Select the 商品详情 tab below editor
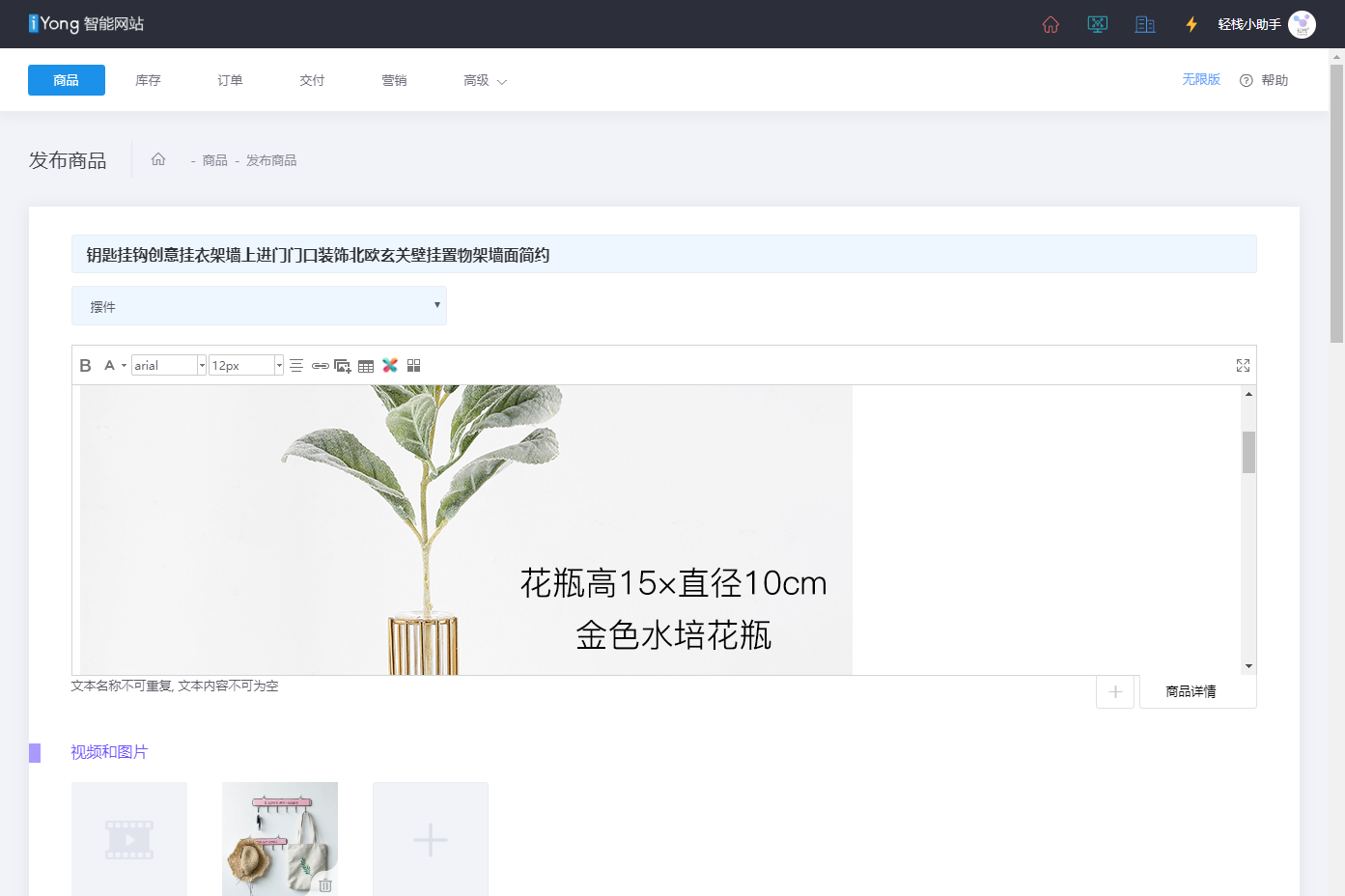Viewport: 1345px width, 896px height. pyautogui.click(x=1197, y=691)
